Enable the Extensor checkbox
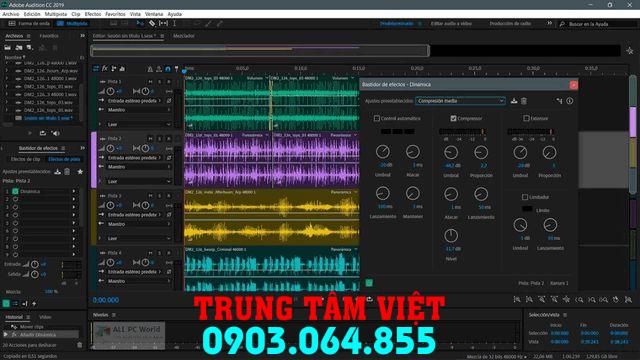This screenshot has width=640, height=360. 526,118
